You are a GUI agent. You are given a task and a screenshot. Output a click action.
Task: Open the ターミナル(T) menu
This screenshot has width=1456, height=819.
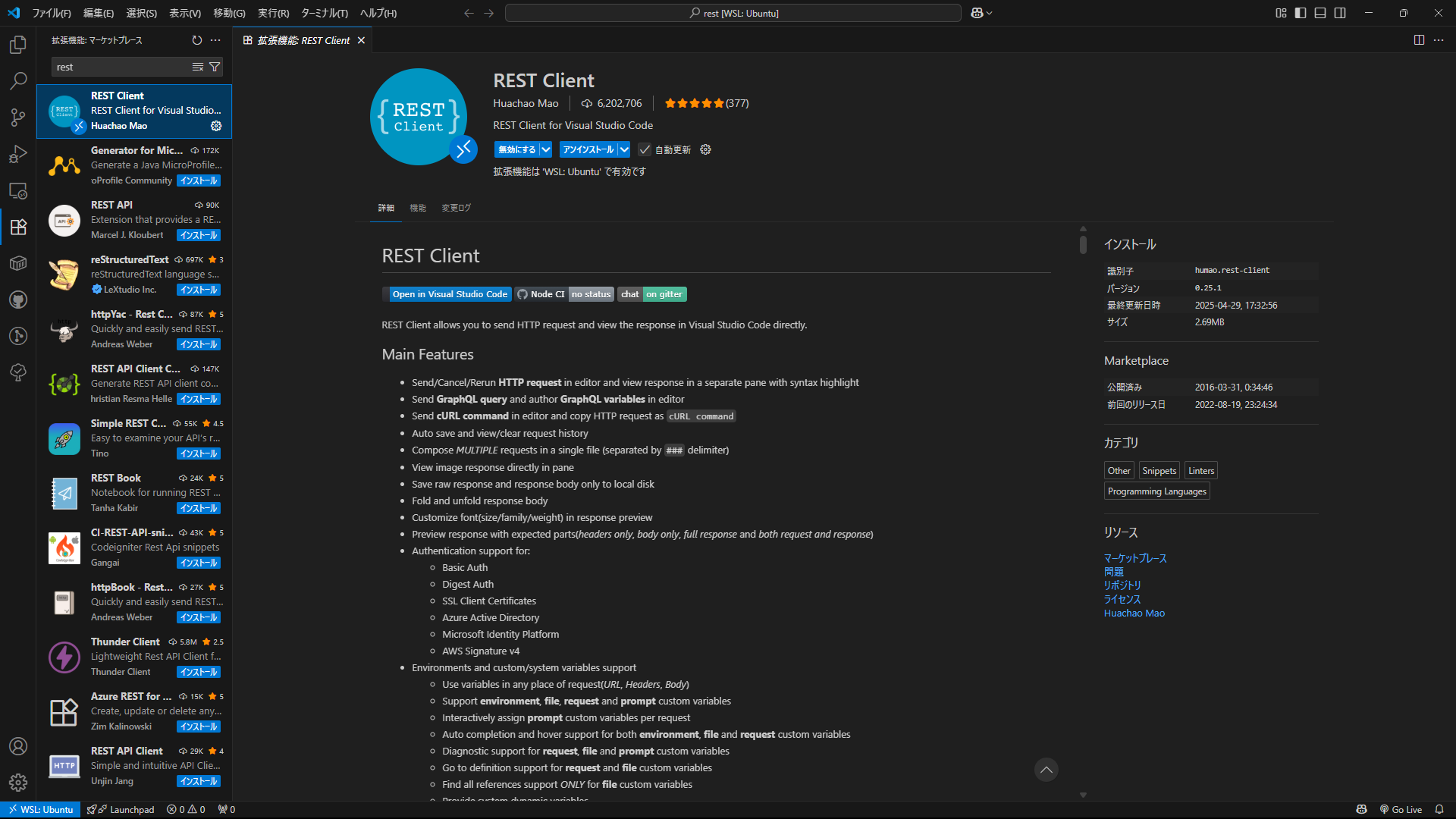click(325, 13)
